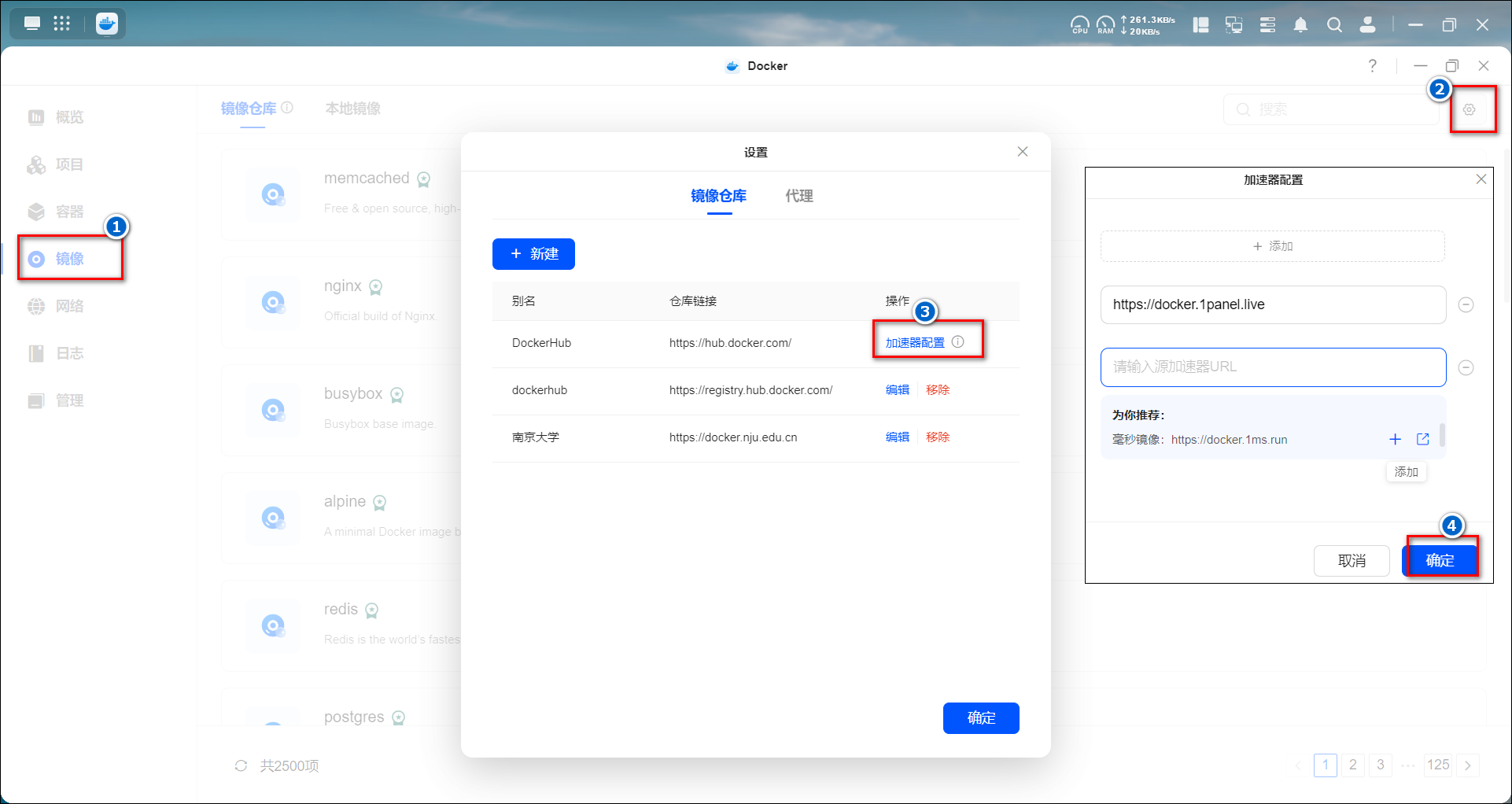The image size is (1512, 804).
Task: Click into the accelerator URL input field
Action: (x=1272, y=367)
